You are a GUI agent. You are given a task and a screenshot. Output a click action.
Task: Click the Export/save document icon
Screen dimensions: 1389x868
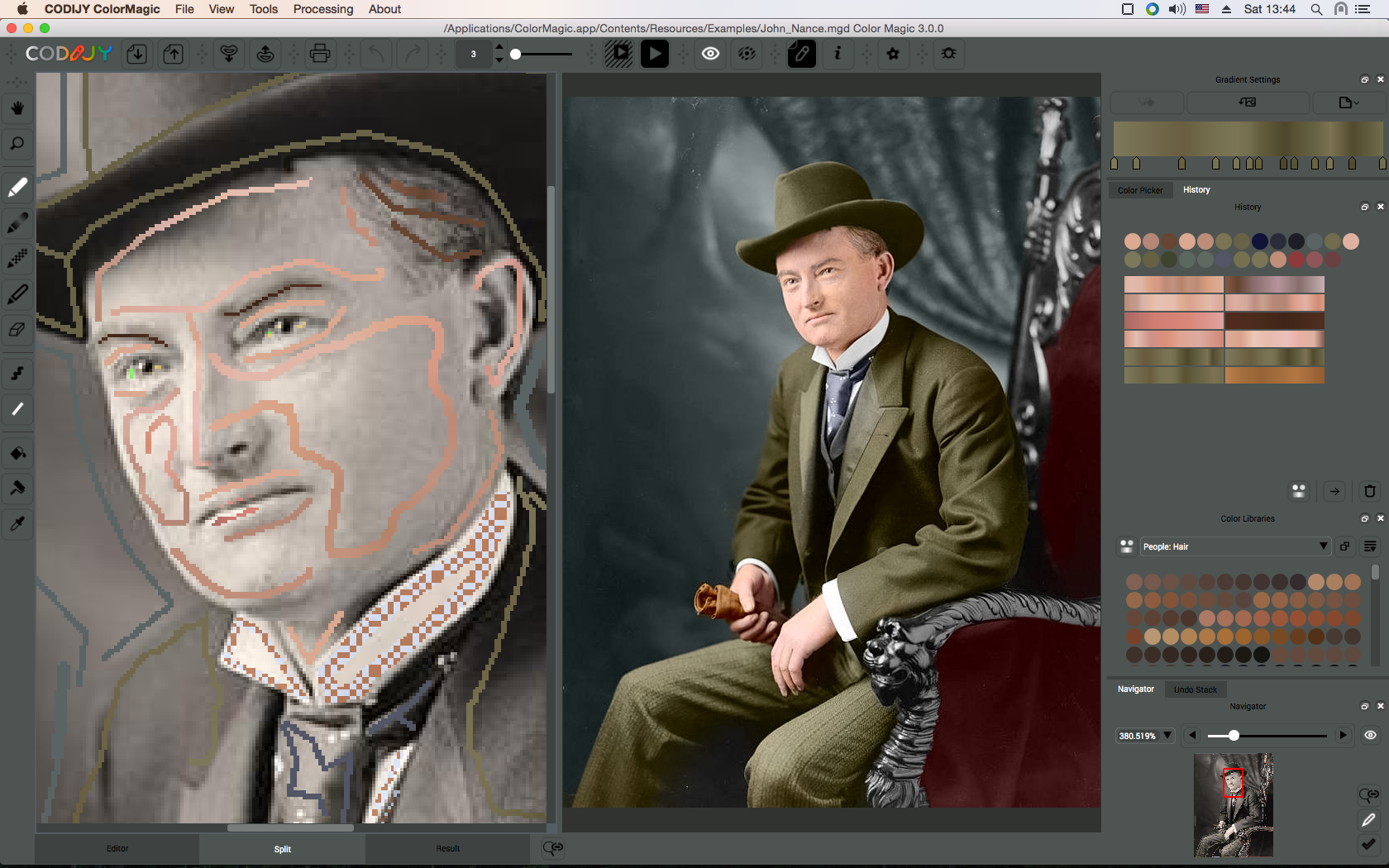pyautogui.click(x=173, y=54)
